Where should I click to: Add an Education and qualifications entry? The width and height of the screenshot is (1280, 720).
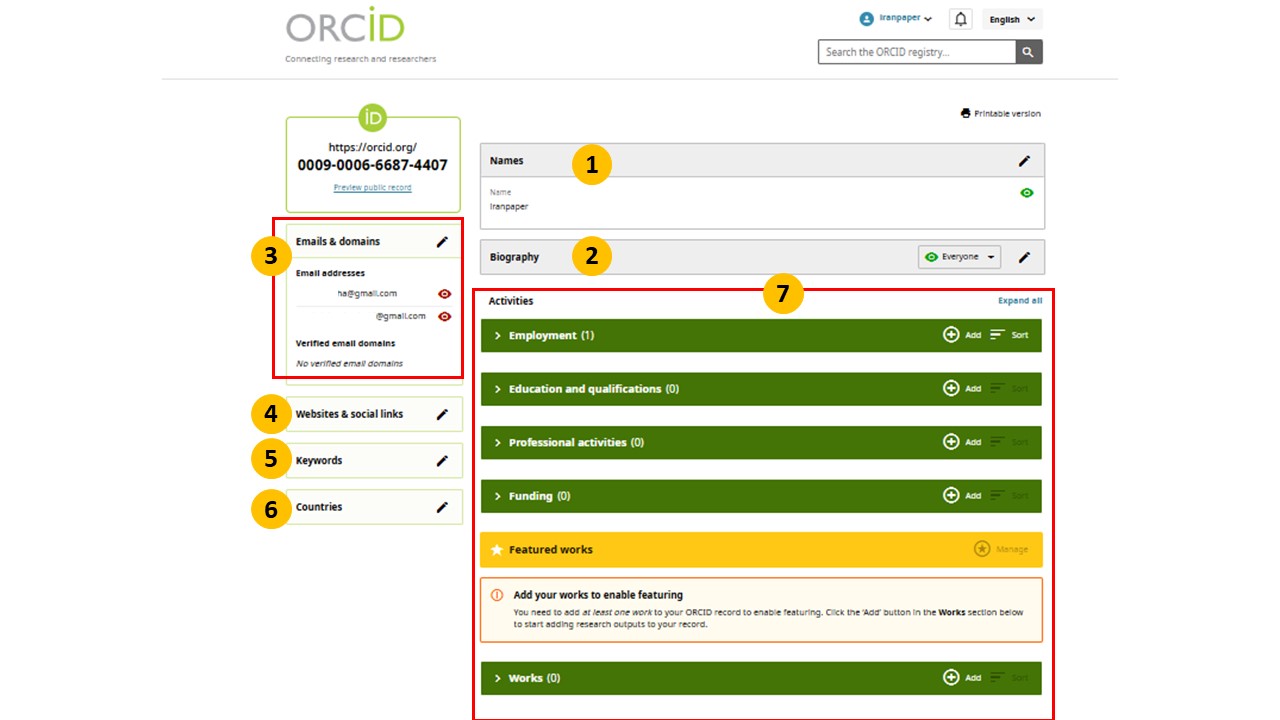962,389
